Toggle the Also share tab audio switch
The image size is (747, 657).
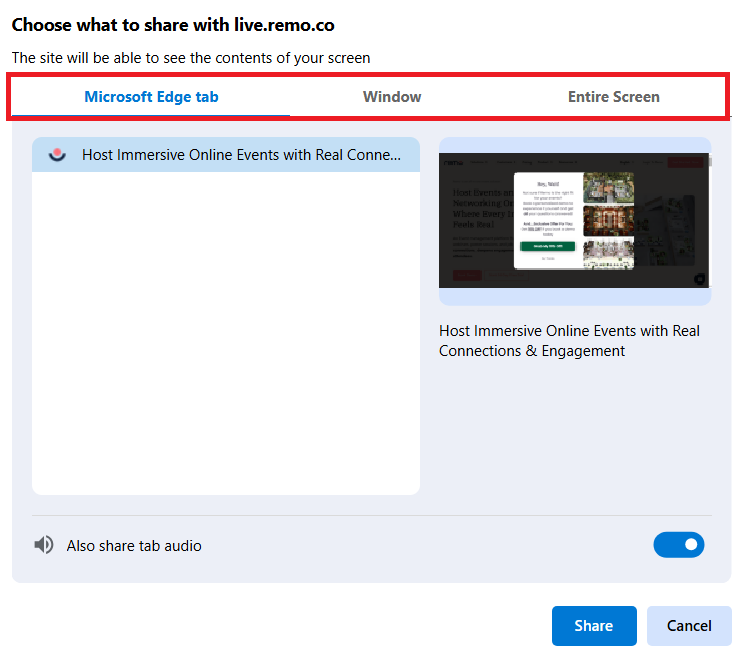(x=678, y=545)
